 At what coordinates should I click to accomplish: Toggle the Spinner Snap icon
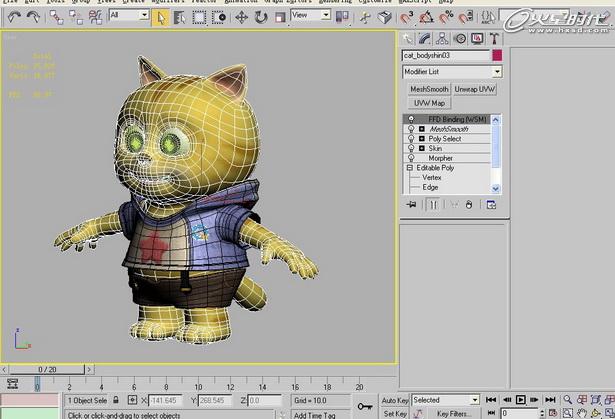(466, 17)
